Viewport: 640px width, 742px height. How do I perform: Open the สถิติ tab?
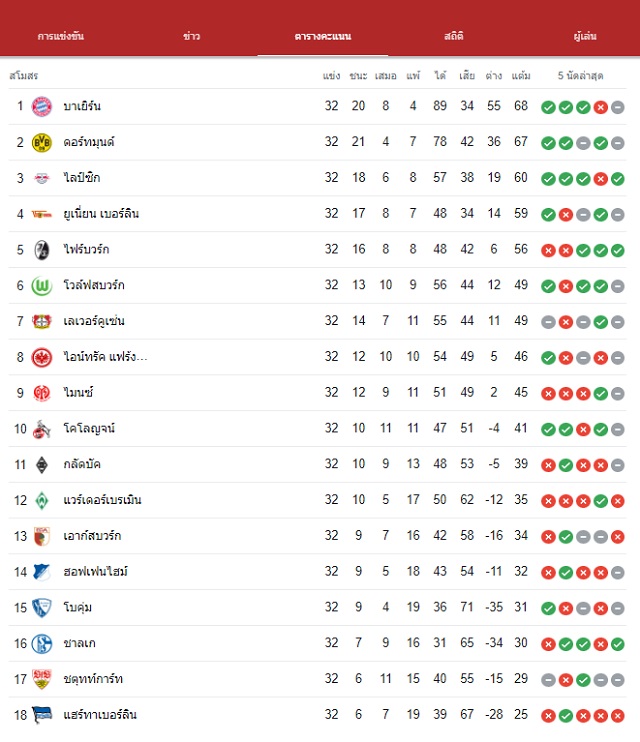[453, 36]
